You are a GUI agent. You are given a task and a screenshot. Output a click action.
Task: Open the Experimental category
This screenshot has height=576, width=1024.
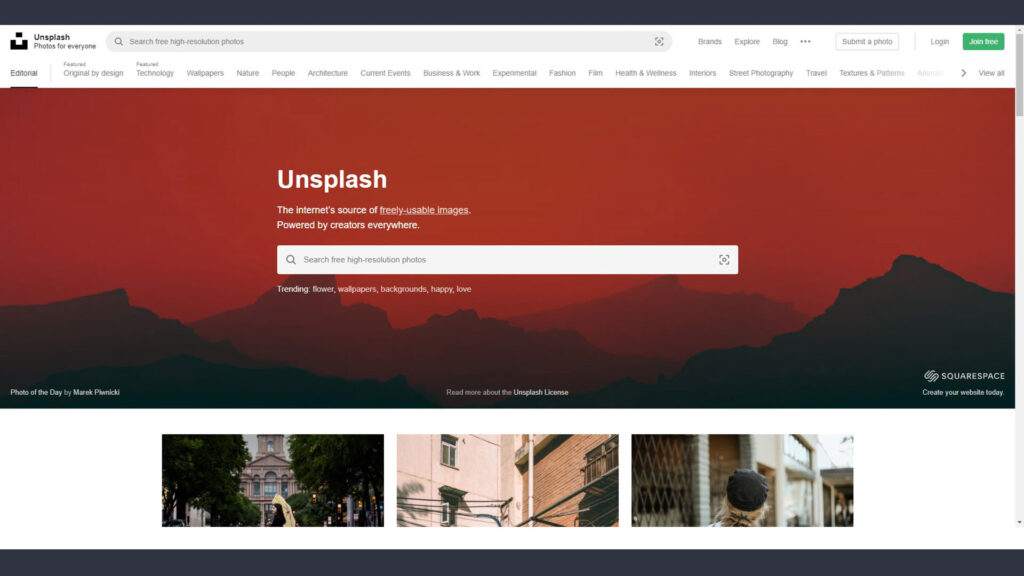(x=515, y=73)
